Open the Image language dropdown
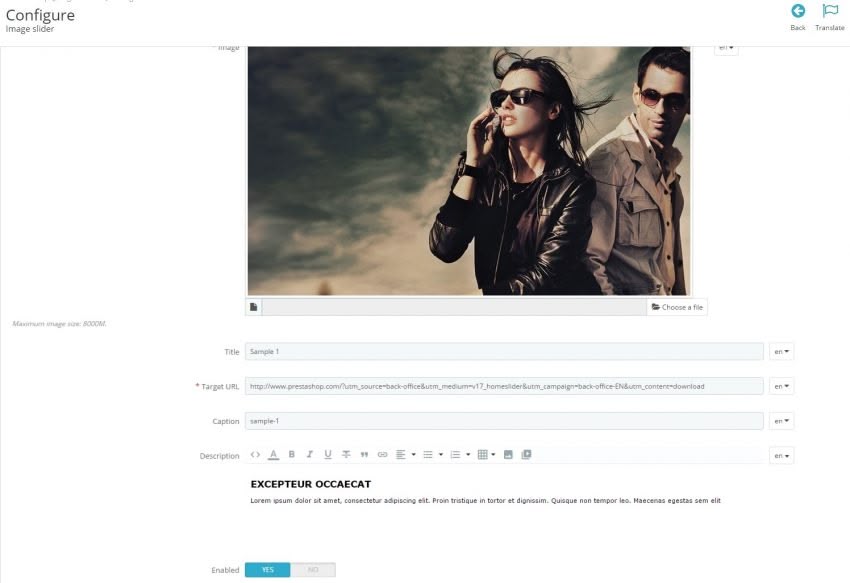 point(726,49)
